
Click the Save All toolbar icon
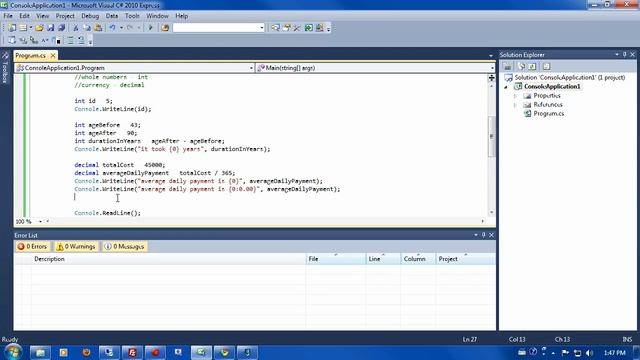61,28
